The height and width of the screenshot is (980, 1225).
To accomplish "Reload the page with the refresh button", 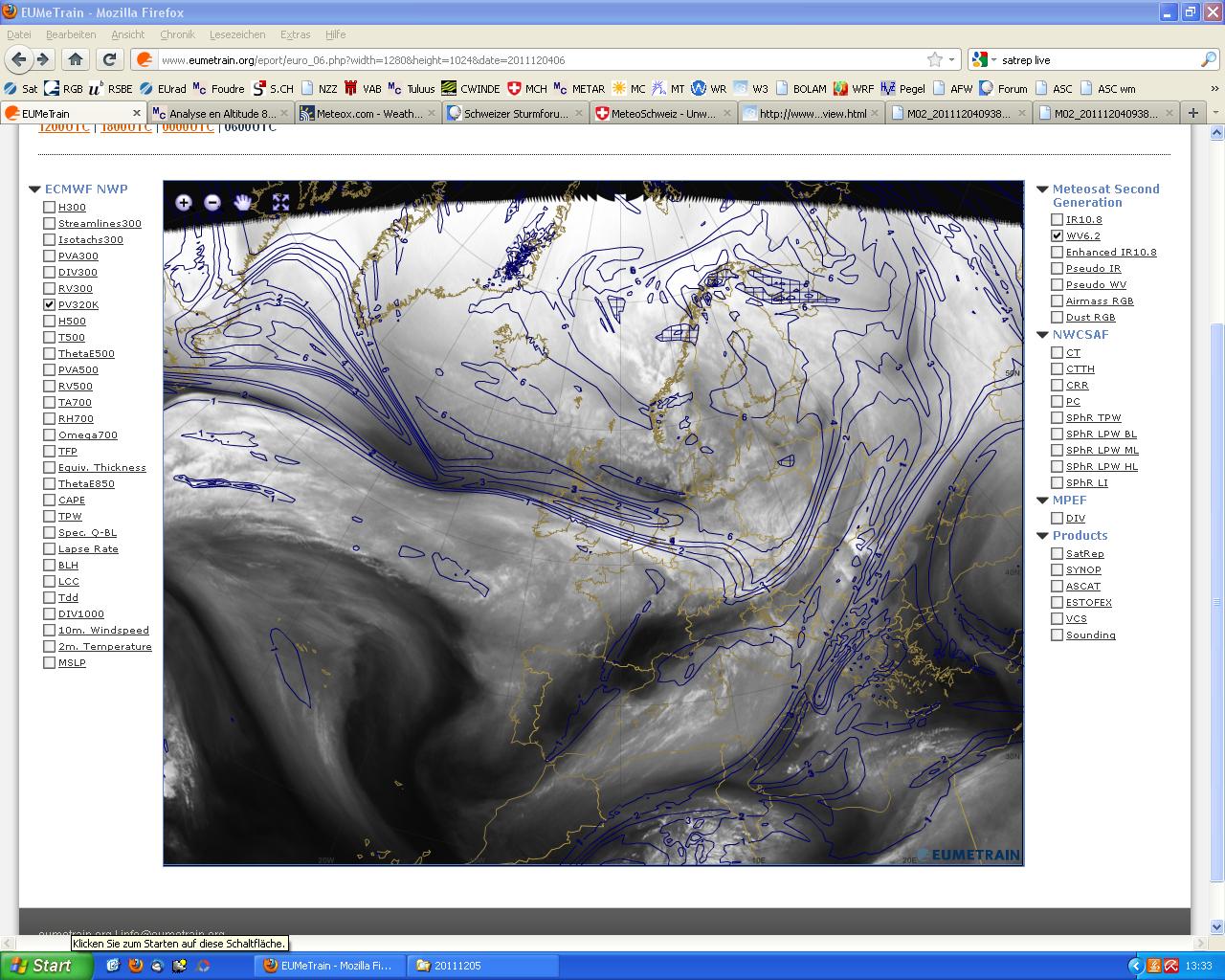I will [x=109, y=59].
